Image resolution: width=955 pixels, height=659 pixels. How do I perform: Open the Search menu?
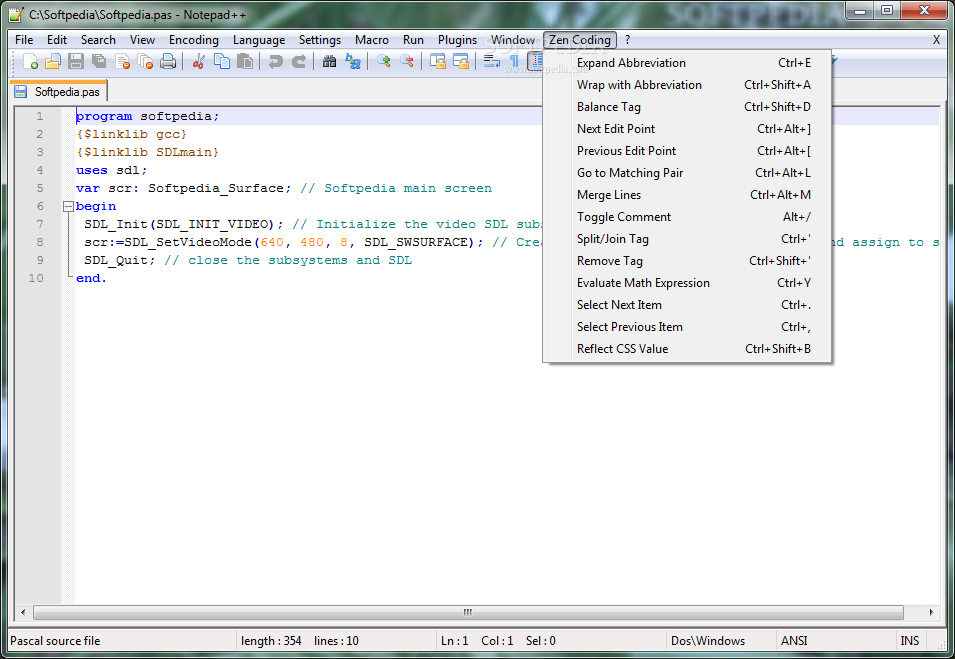click(98, 40)
